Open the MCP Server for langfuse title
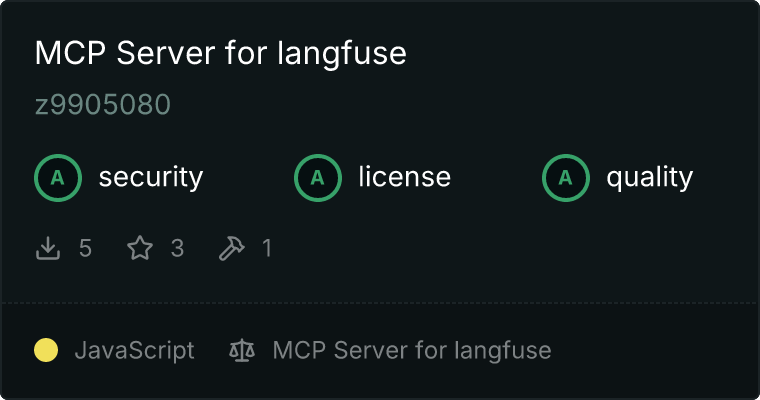The height and width of the screenshot is (400, 760). (221, 53)
